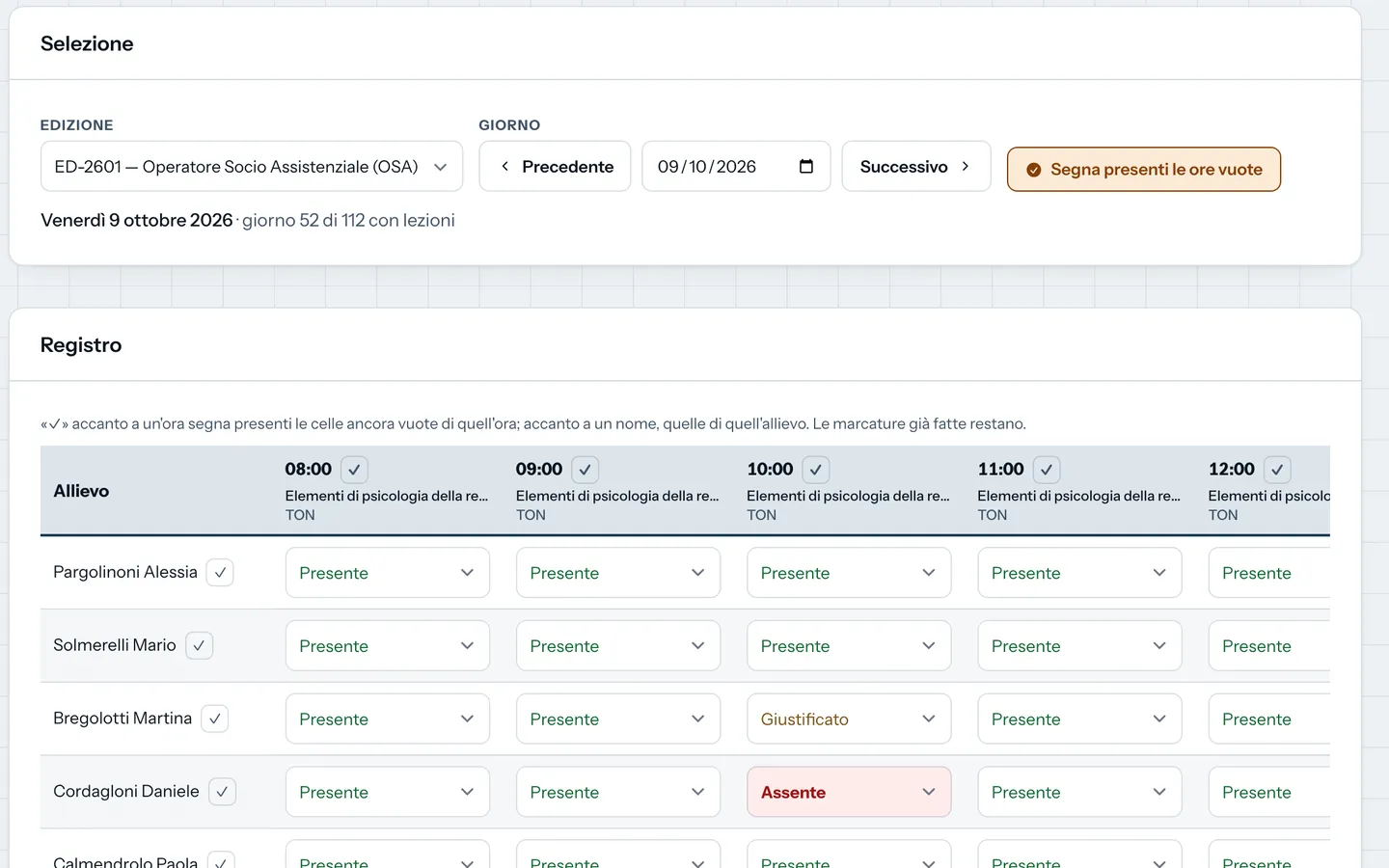Viewport: 1389px width, 868px height.
Task: Mark empty 08:00 cells present via checkmark
Action: (x=354, y=470)
